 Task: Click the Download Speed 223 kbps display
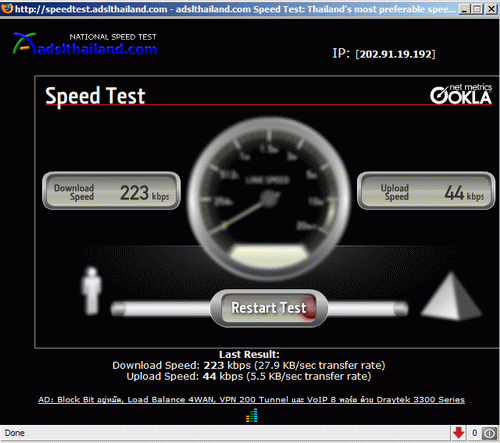point(111,191)
